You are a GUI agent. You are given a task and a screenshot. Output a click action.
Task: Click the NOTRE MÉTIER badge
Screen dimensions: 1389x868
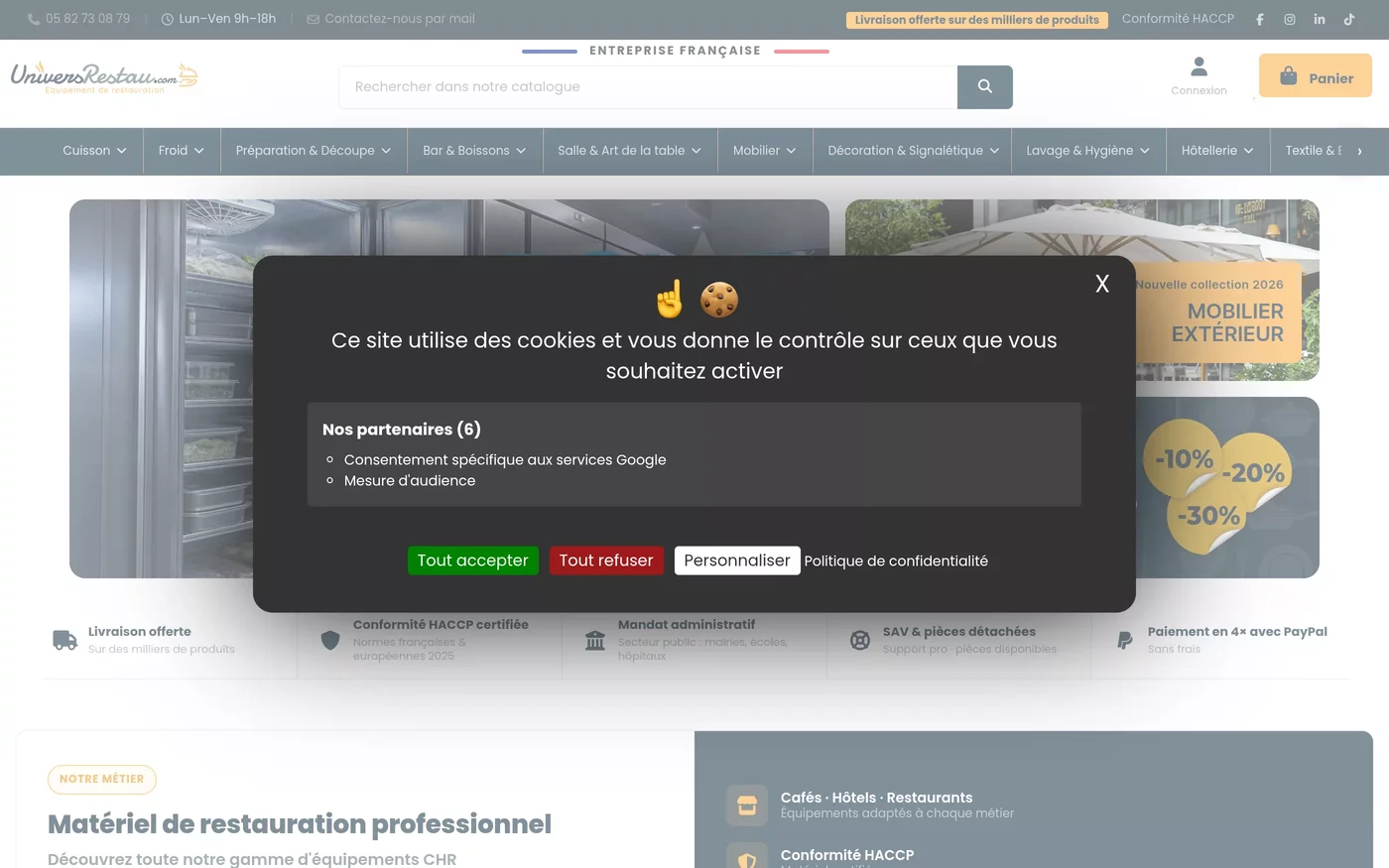click(x=102, y=780)
